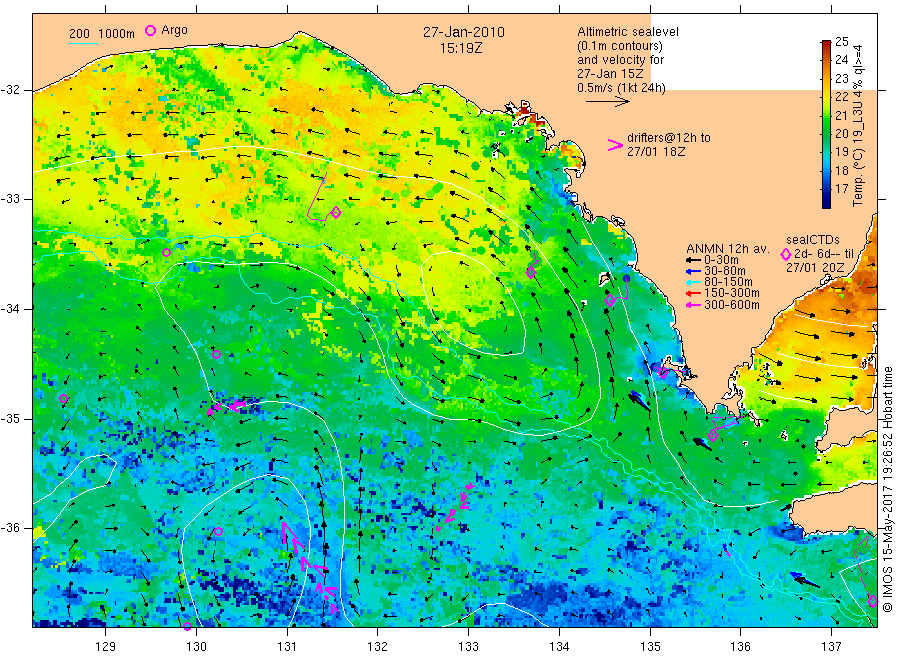Viewport: 900px width, 660px height.
Task: Click the Argo marker on the bottom axis near 130E
Action: pyautogui.click(x=188, y=626)
